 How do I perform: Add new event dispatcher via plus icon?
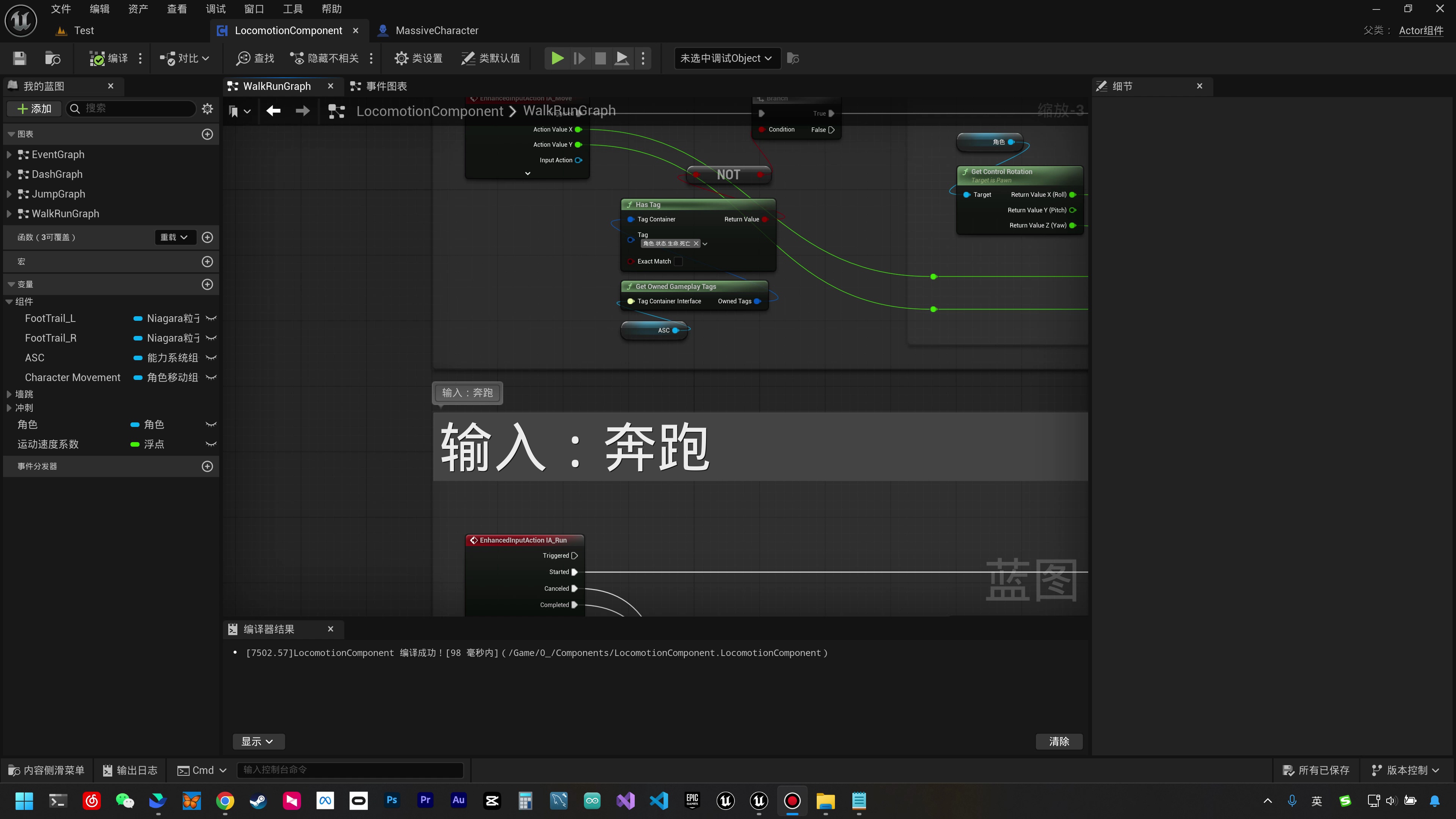pyautogui.click(x=207, y=466)
